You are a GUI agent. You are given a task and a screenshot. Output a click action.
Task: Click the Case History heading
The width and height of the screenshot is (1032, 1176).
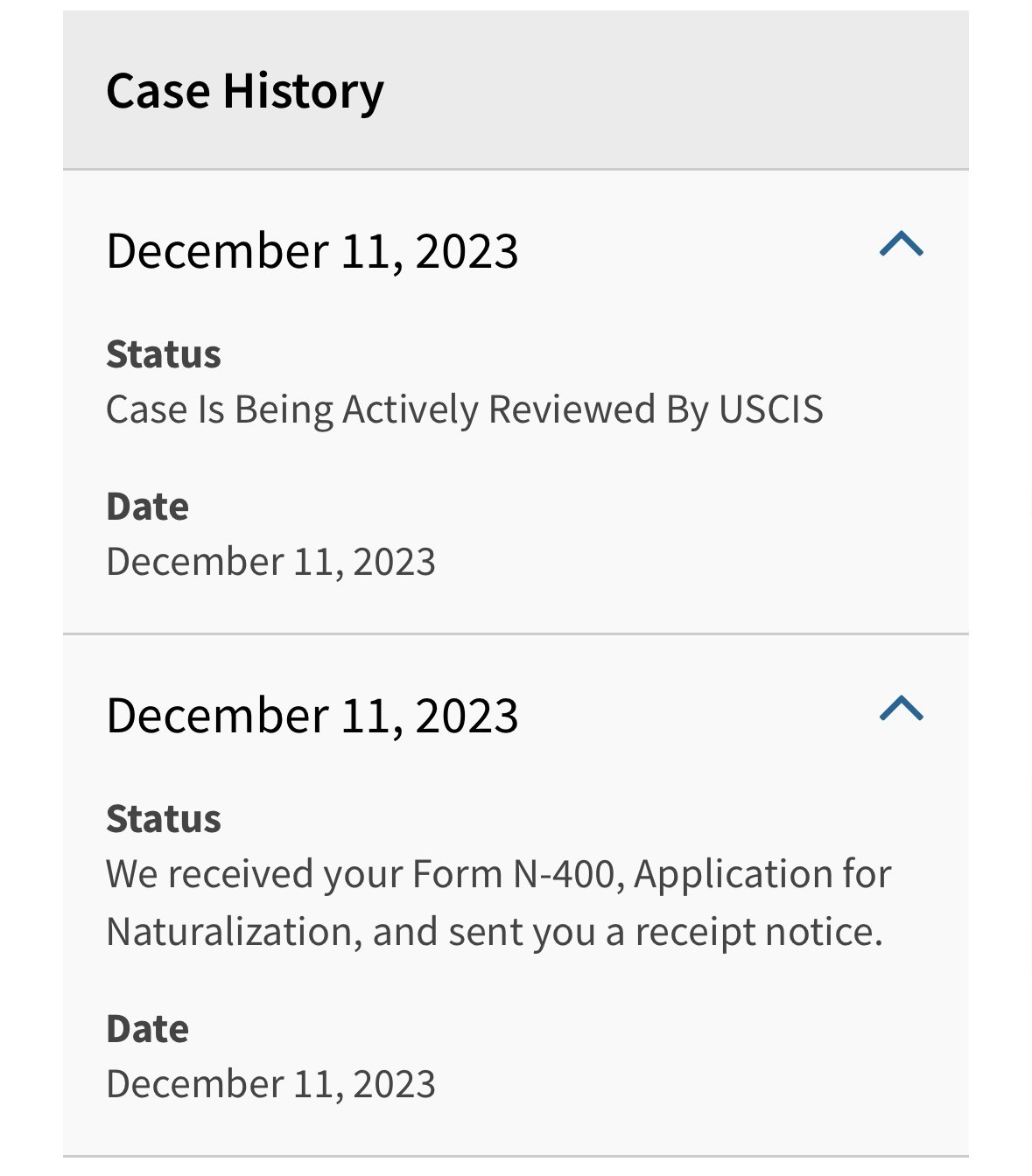244,91
